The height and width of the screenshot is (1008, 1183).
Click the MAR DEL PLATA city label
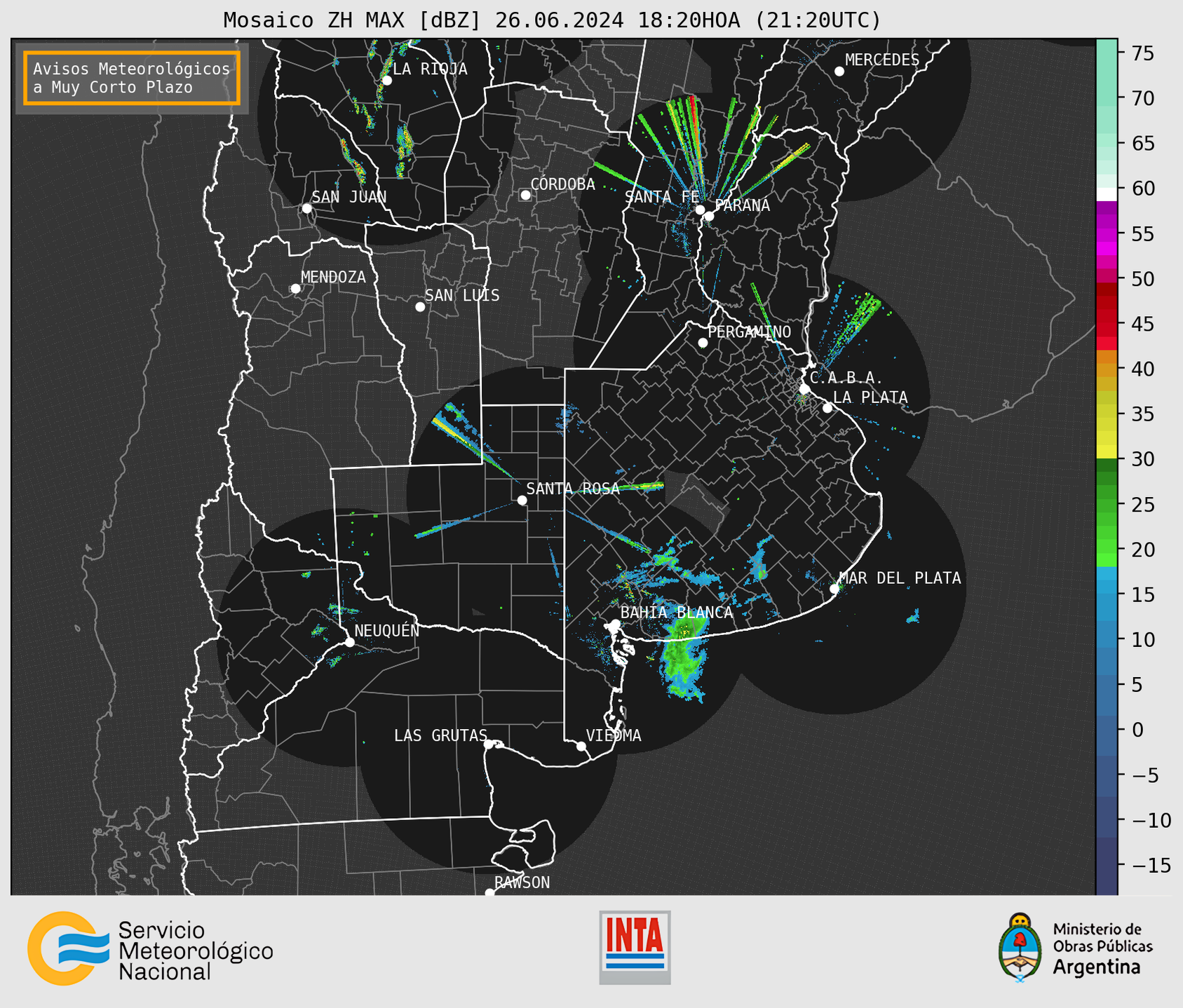pyautogui.click(x=900, y=578)
